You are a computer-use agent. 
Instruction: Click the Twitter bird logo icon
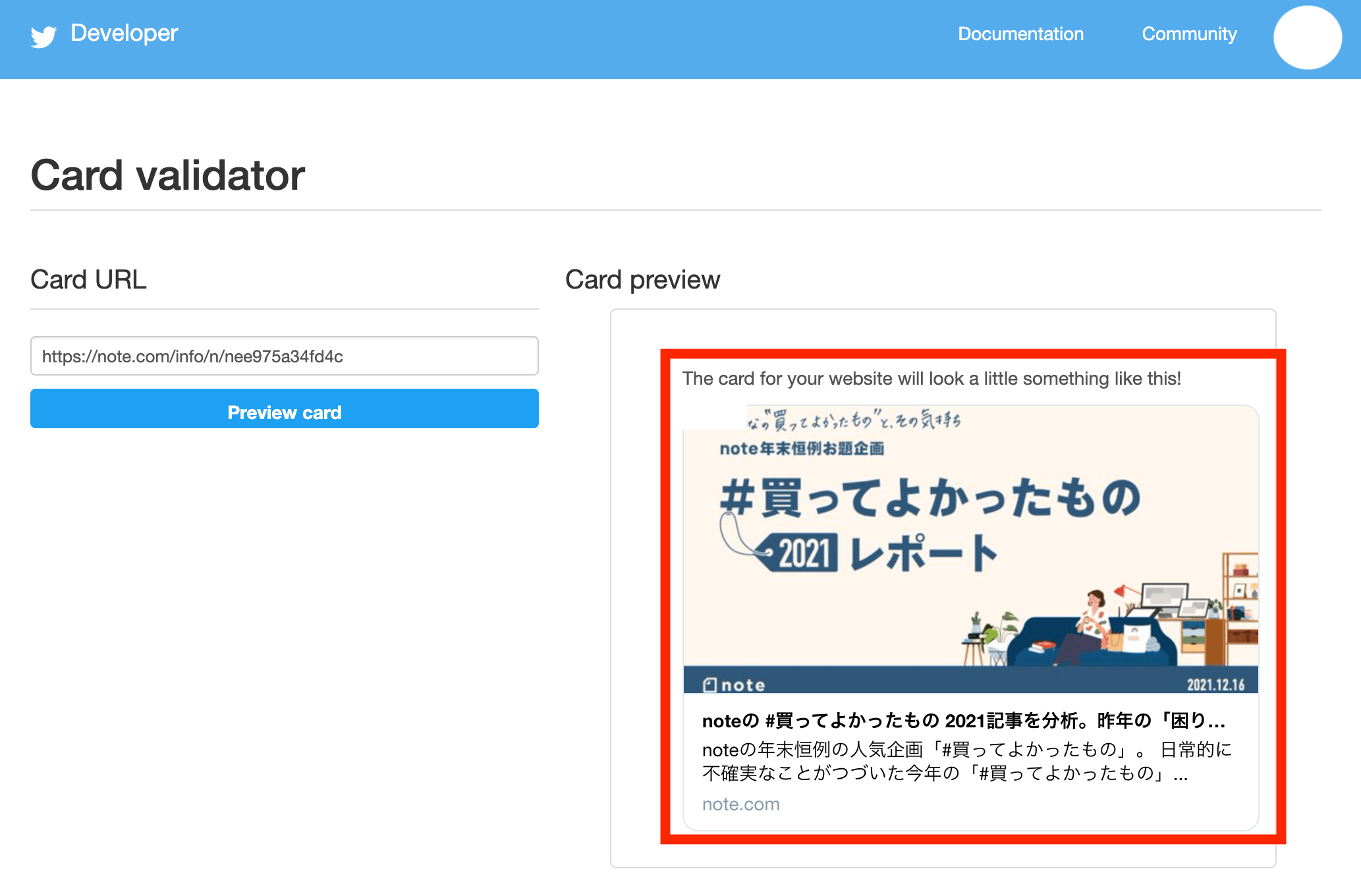[43, 36]
